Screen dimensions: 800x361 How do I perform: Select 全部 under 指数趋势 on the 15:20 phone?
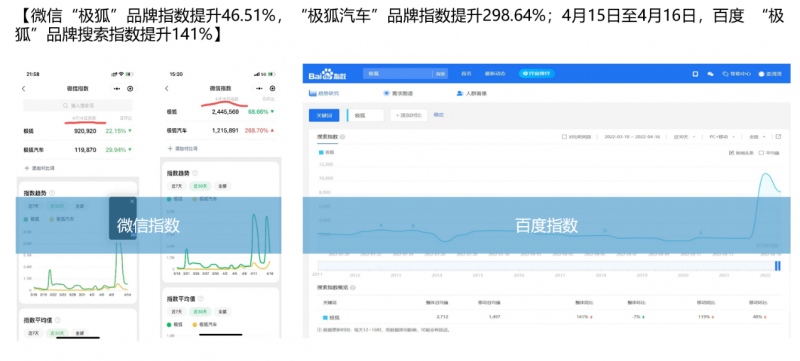pos(222,187)
